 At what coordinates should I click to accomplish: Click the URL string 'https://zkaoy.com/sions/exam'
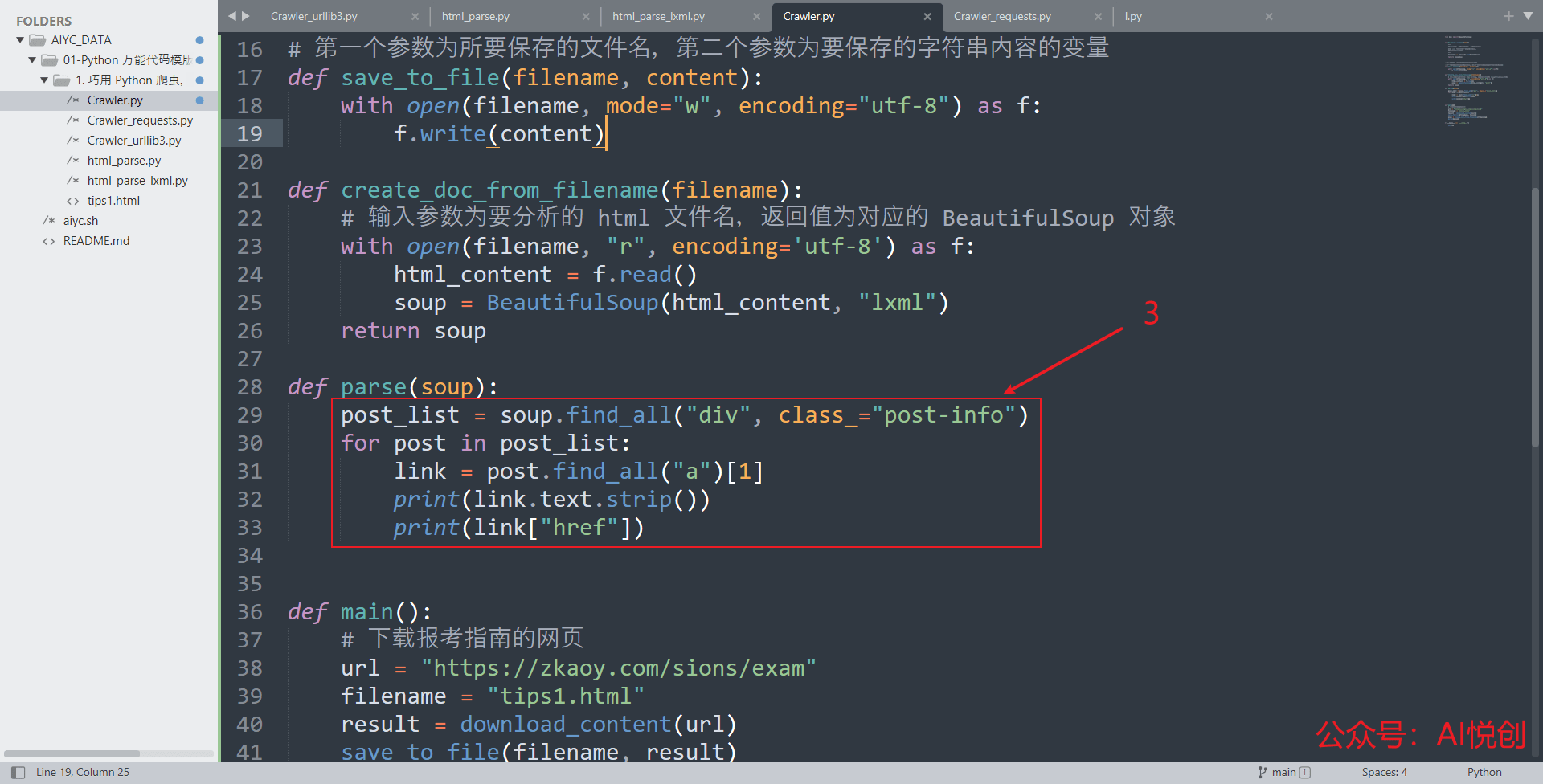619,668
